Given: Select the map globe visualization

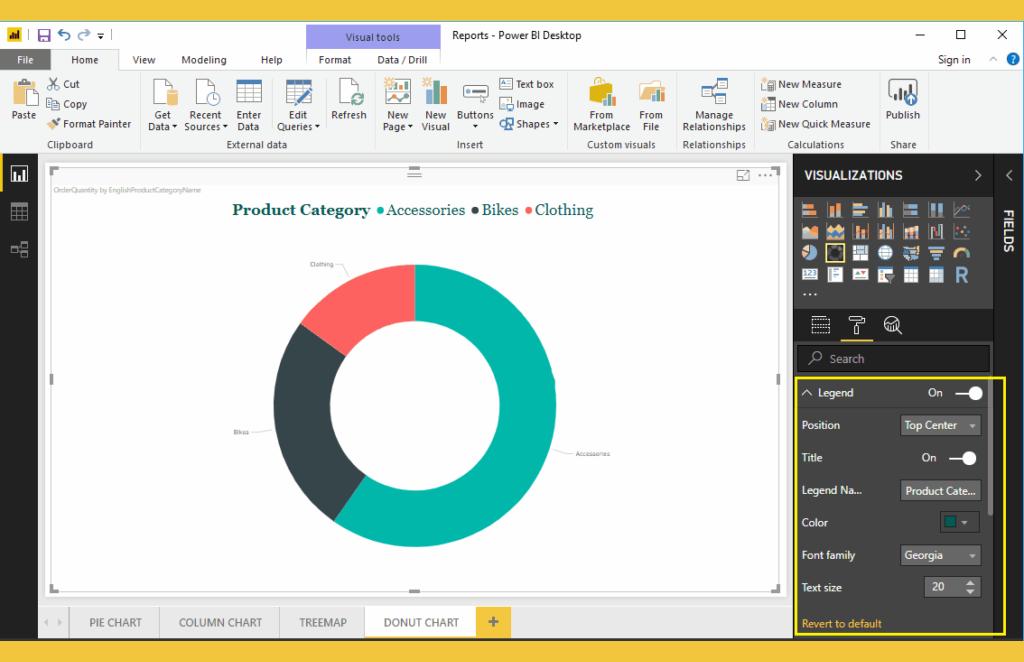Looking at the screenshot, I should [886, 253].
